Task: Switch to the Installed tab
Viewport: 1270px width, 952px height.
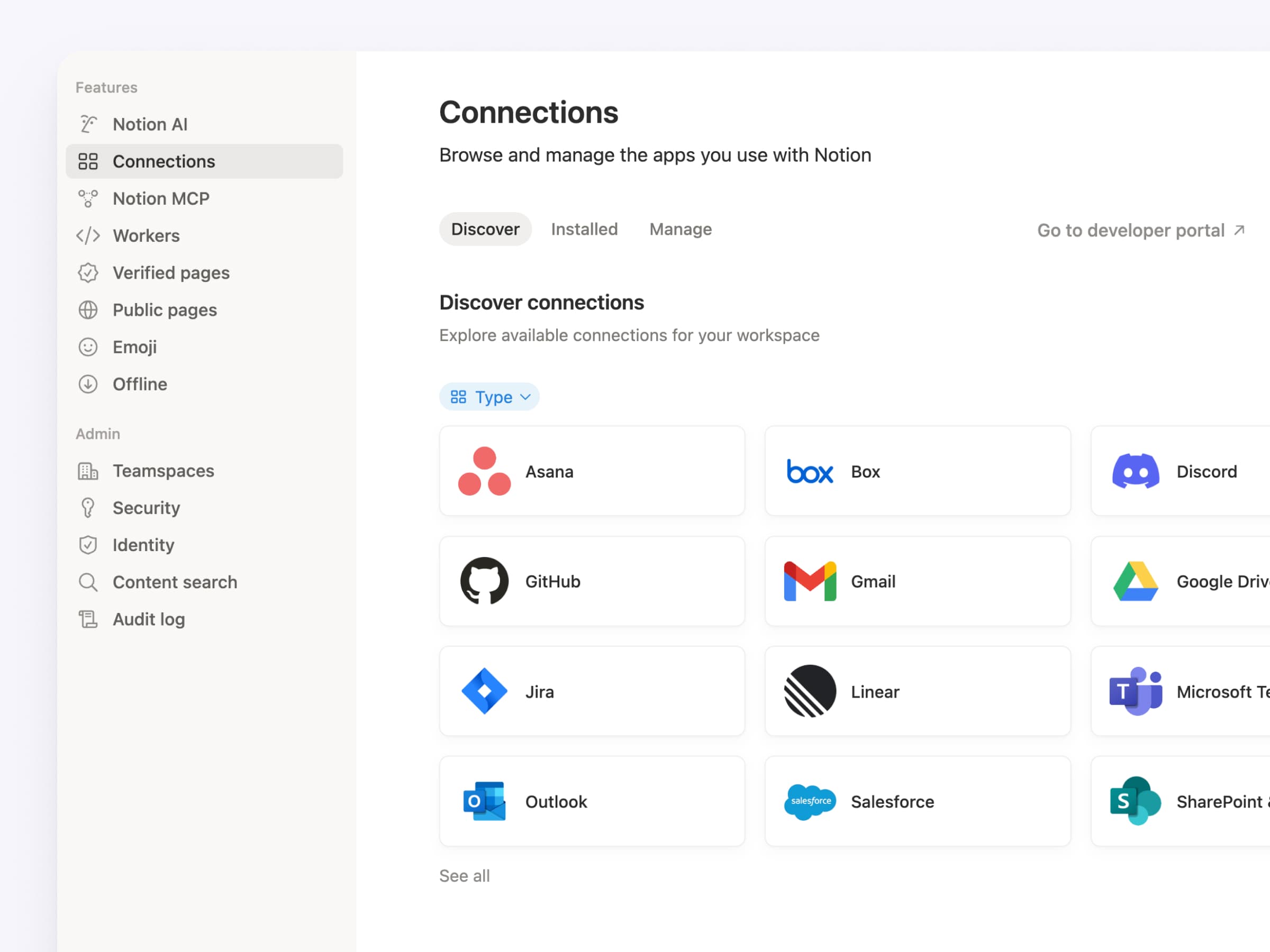Action: click(x=584, y=229)
